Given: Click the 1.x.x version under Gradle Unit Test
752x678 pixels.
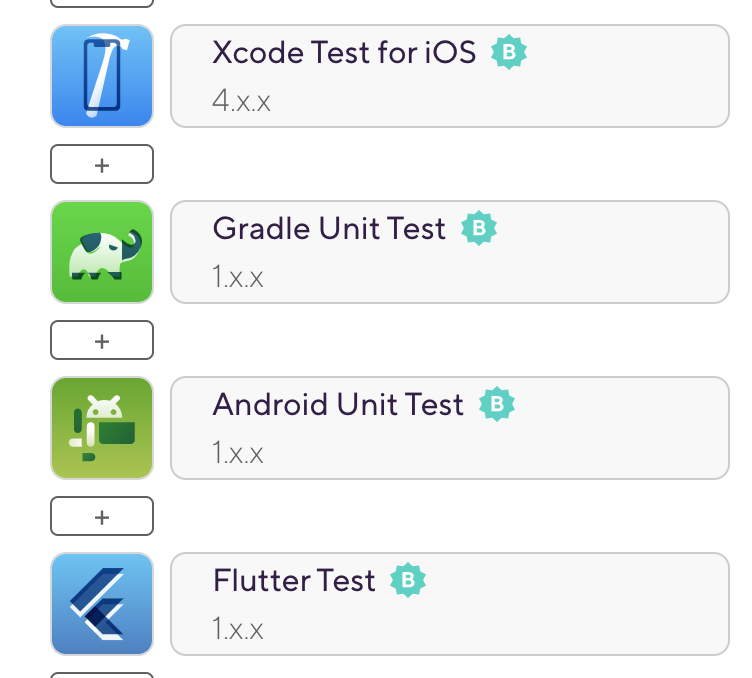Looking at the screenshot, I should pos(238,277).
